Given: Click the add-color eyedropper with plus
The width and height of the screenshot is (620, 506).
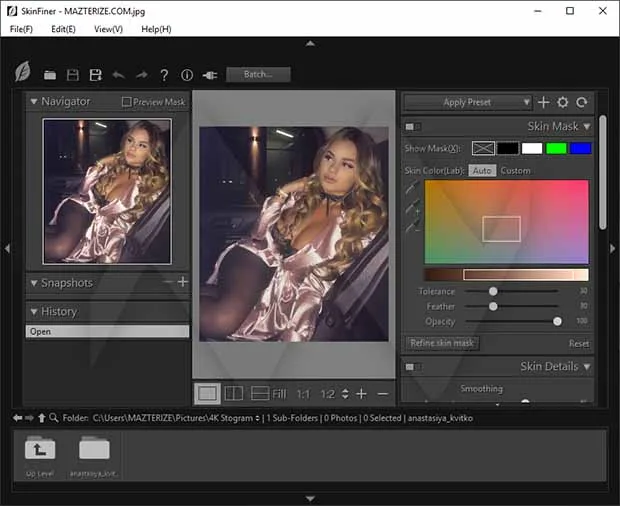Looking at the screenshot, I should pyautogui.click(x=411, y=208).
